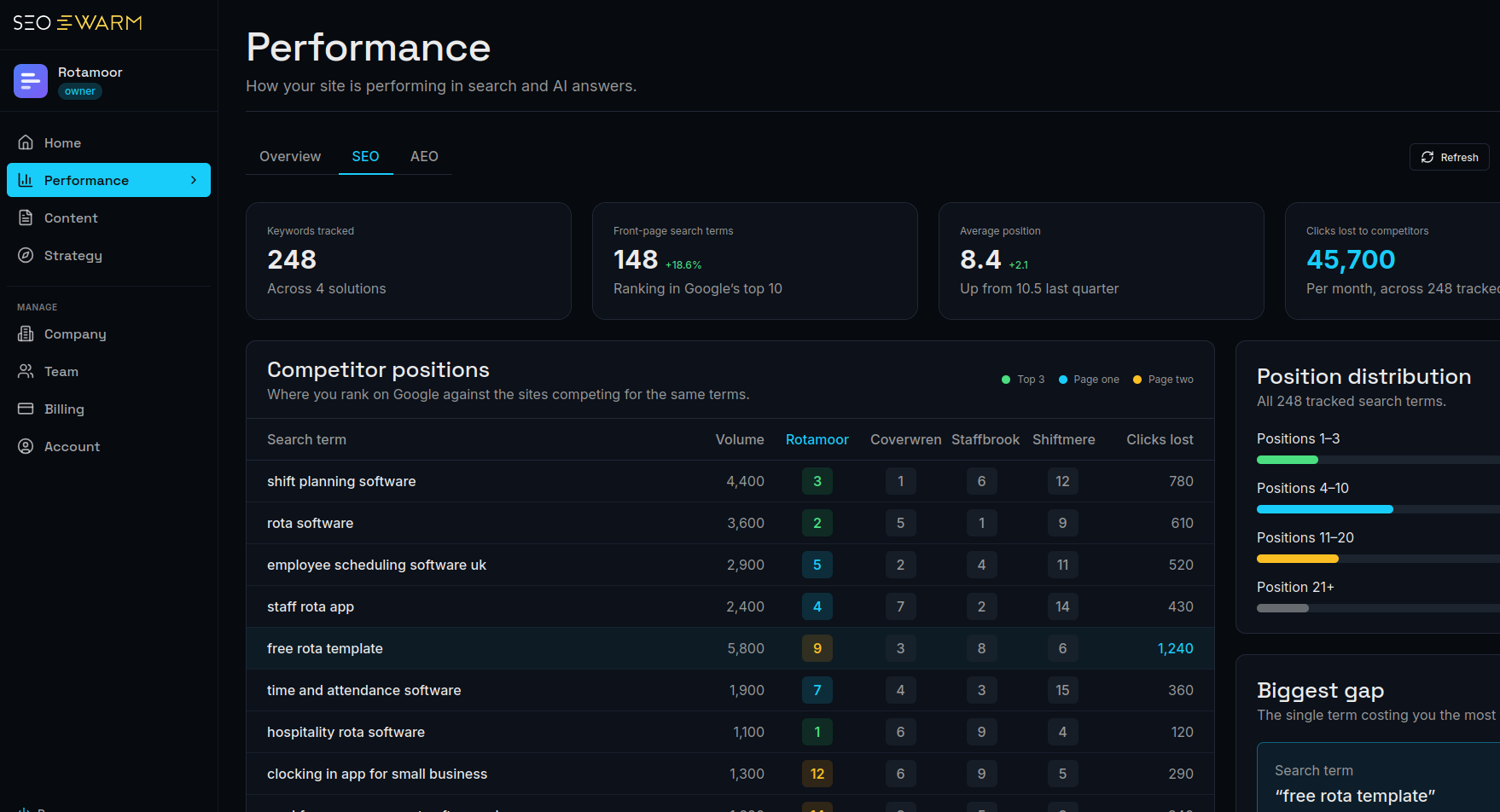1500x812 pixels.
Task: Open the AEO tab
Action: 424,156
